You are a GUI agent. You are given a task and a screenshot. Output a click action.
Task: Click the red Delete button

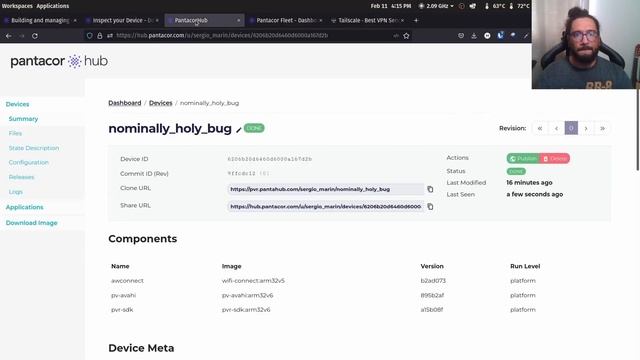(555, 158)
